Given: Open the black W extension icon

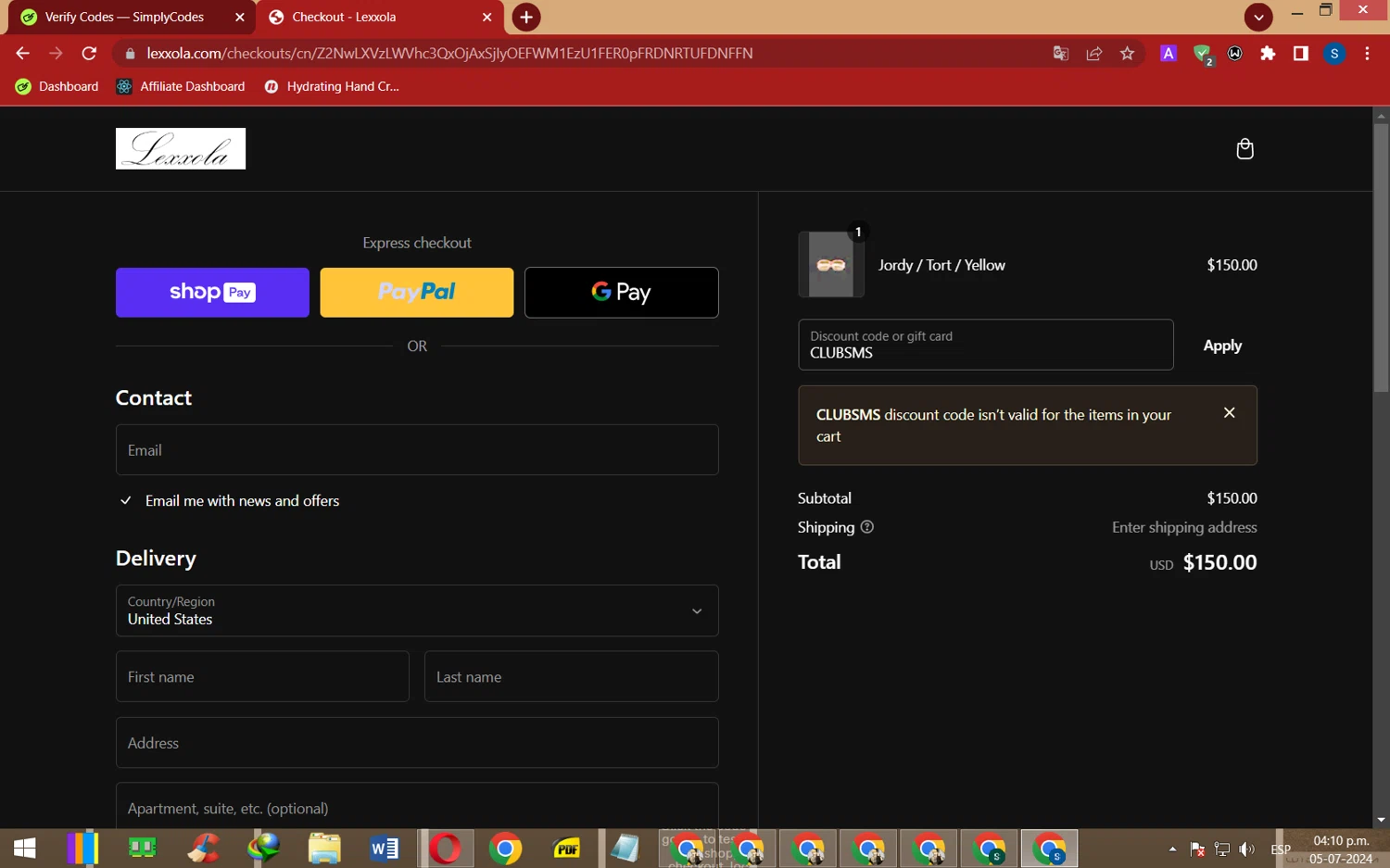Looking at the screenshot, I should coord(1235,54).
